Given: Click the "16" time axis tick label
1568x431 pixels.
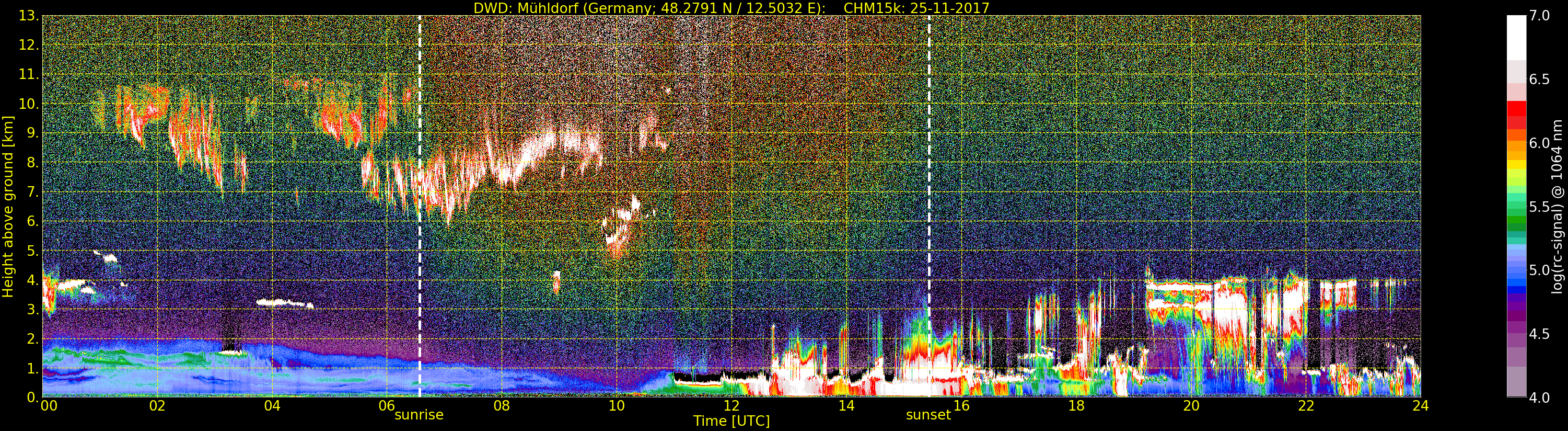Looking at the screenshot, I should click(x=961, y=405).
